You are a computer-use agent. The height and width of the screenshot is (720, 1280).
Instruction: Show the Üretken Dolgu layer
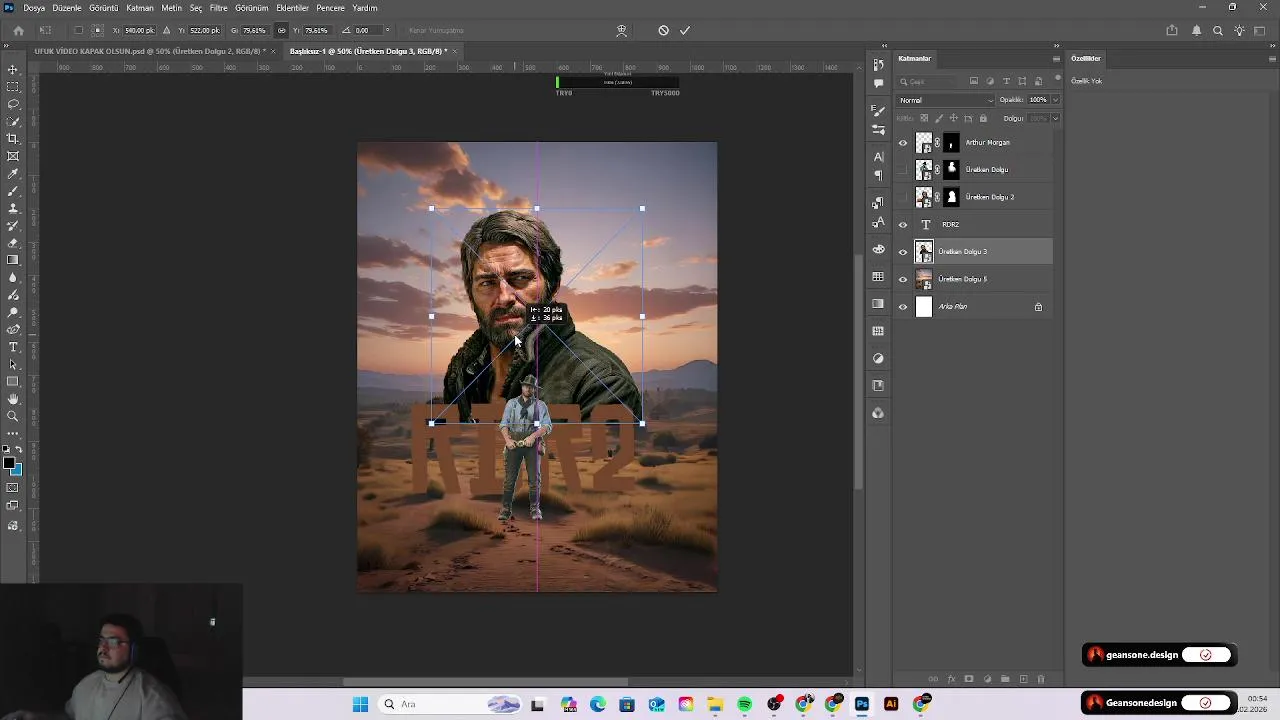tap(903, 170)
